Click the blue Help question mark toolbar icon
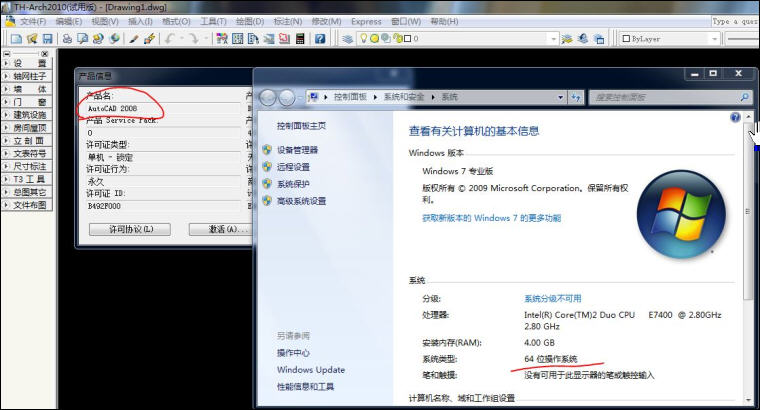The height and width of the screenshot is (410, 760). coord(320,39)
